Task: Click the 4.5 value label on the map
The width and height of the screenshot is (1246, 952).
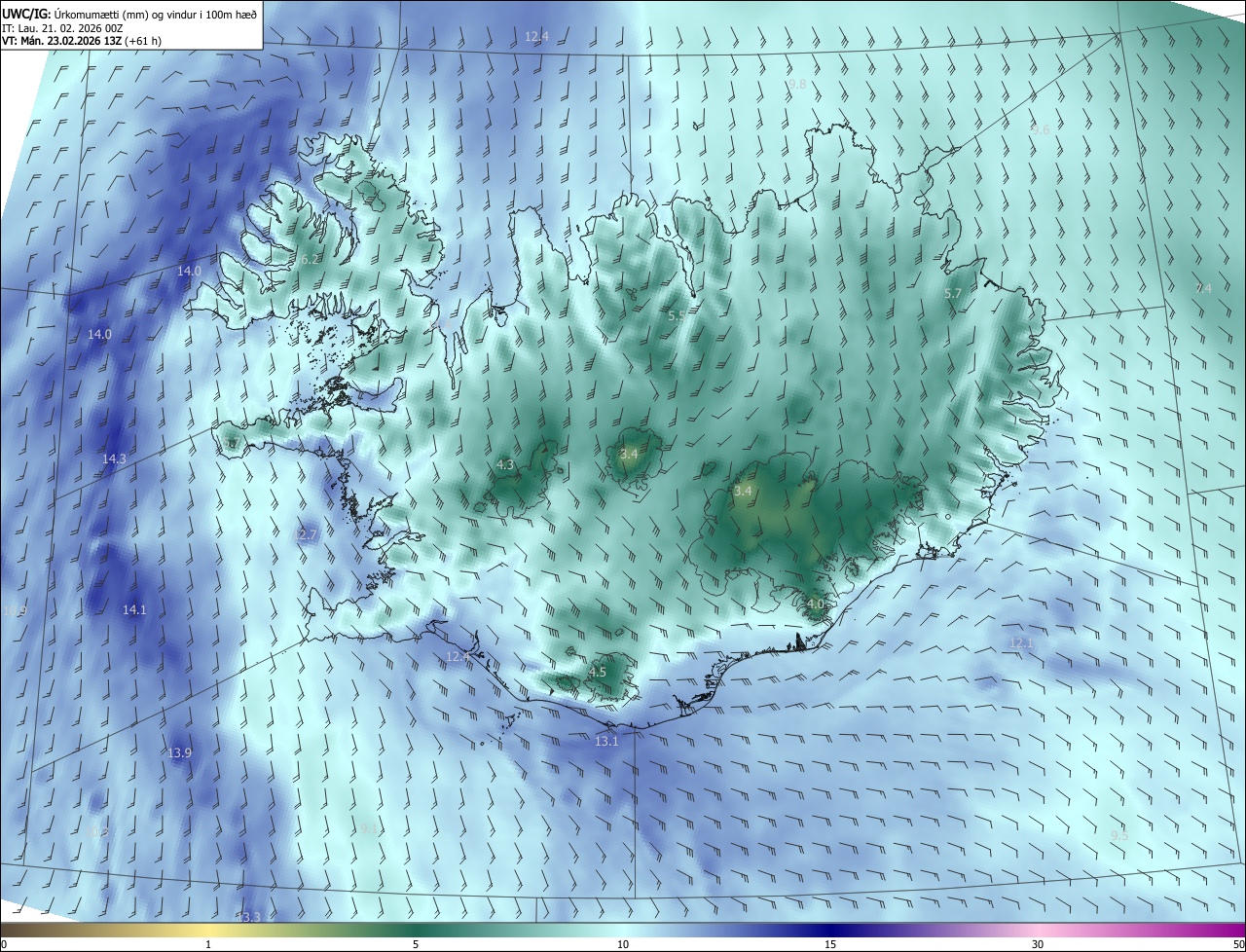Action: [x=598, y=672]
